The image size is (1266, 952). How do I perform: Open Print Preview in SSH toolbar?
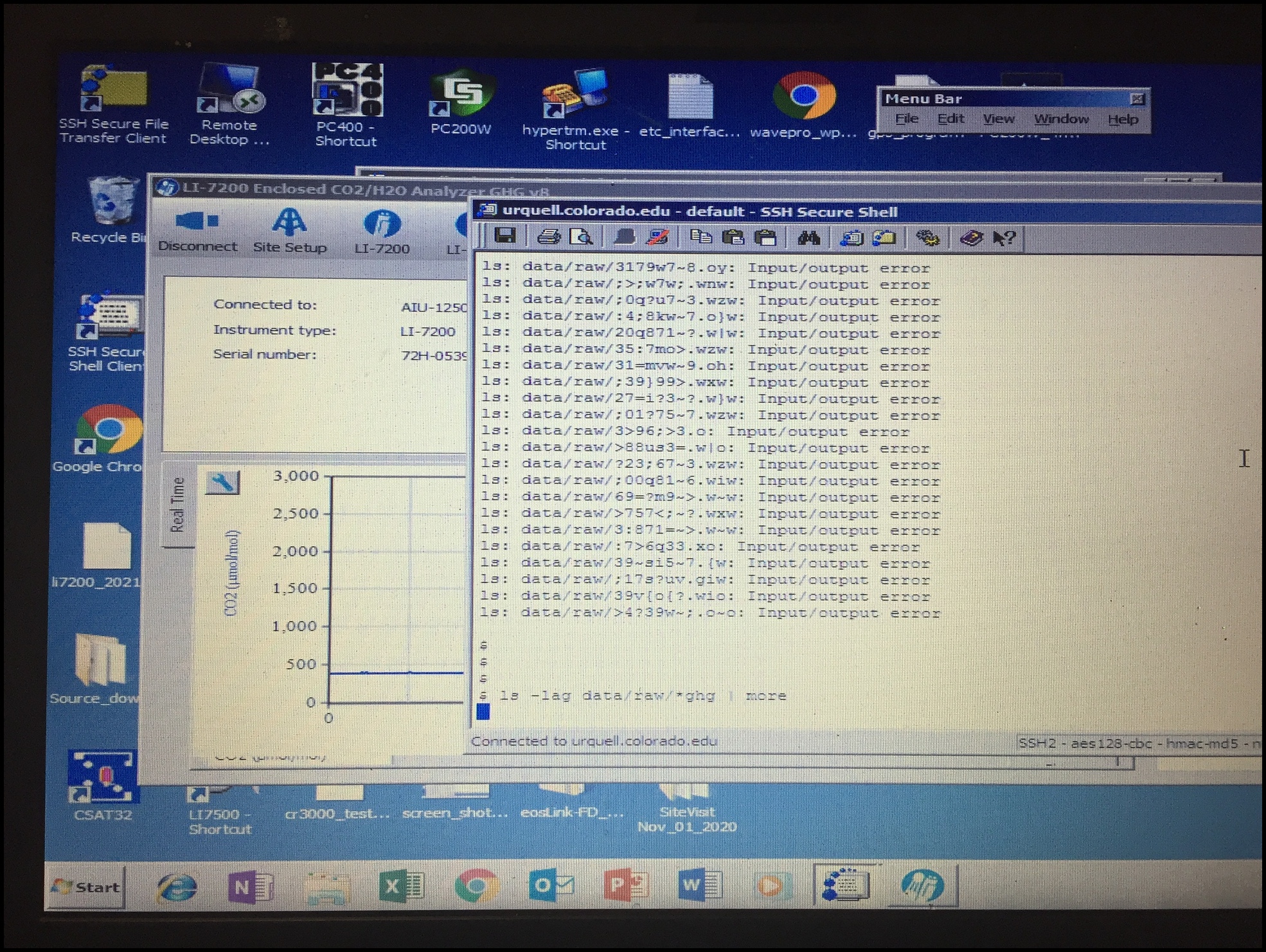581,237
